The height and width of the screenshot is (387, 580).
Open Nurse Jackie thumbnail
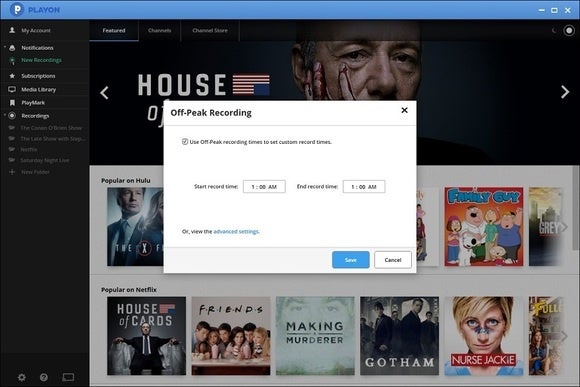[484, 336]
